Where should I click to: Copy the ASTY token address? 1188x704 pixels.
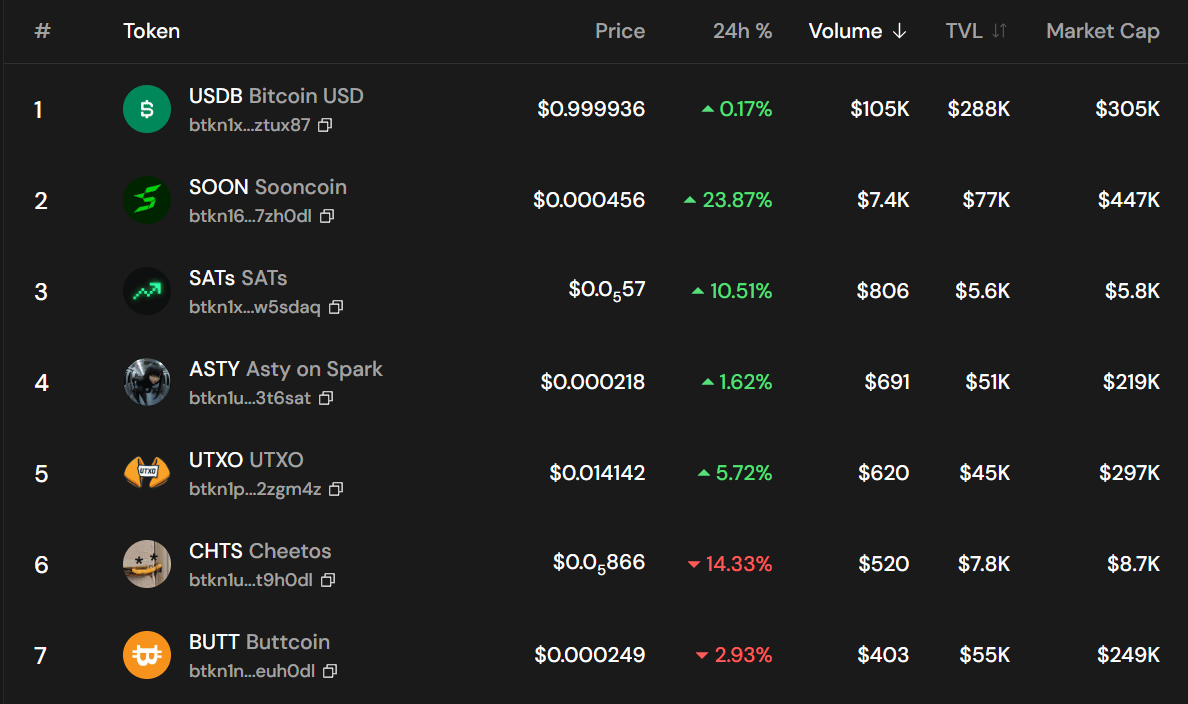pos(326,398)
